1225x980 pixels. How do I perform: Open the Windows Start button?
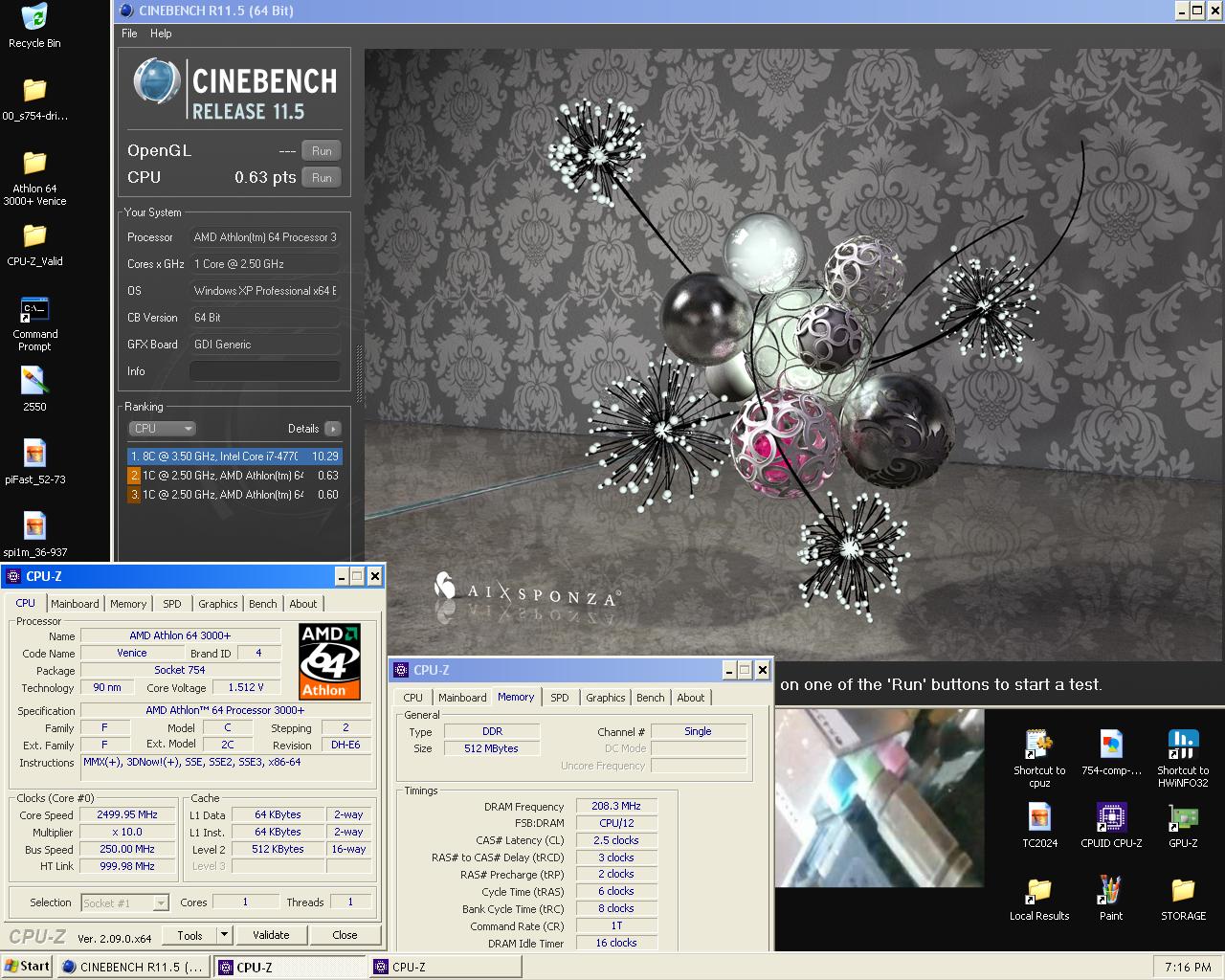[x=27, y=967]
